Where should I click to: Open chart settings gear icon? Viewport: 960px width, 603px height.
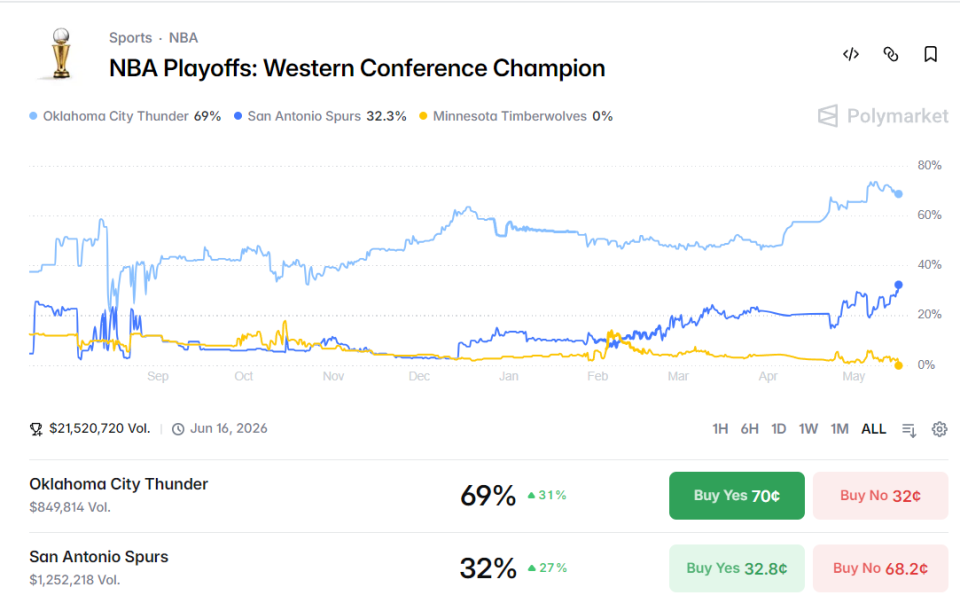[939, 429]
